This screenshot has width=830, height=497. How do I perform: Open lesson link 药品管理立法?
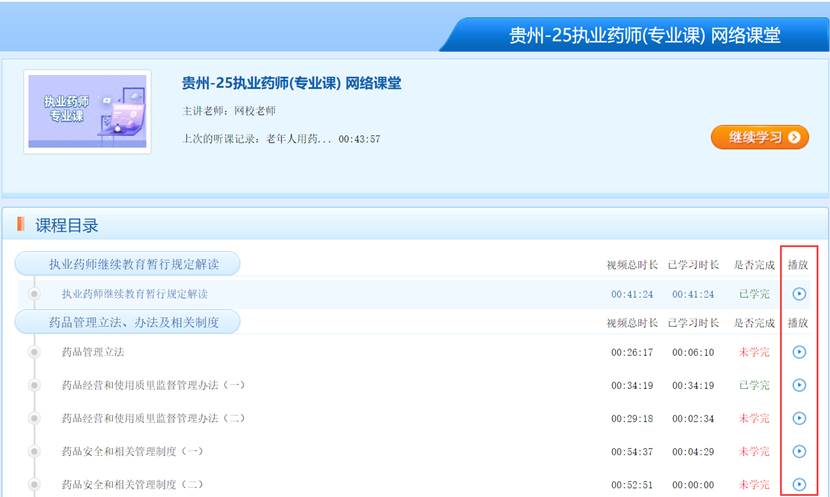tap(93, 352)
